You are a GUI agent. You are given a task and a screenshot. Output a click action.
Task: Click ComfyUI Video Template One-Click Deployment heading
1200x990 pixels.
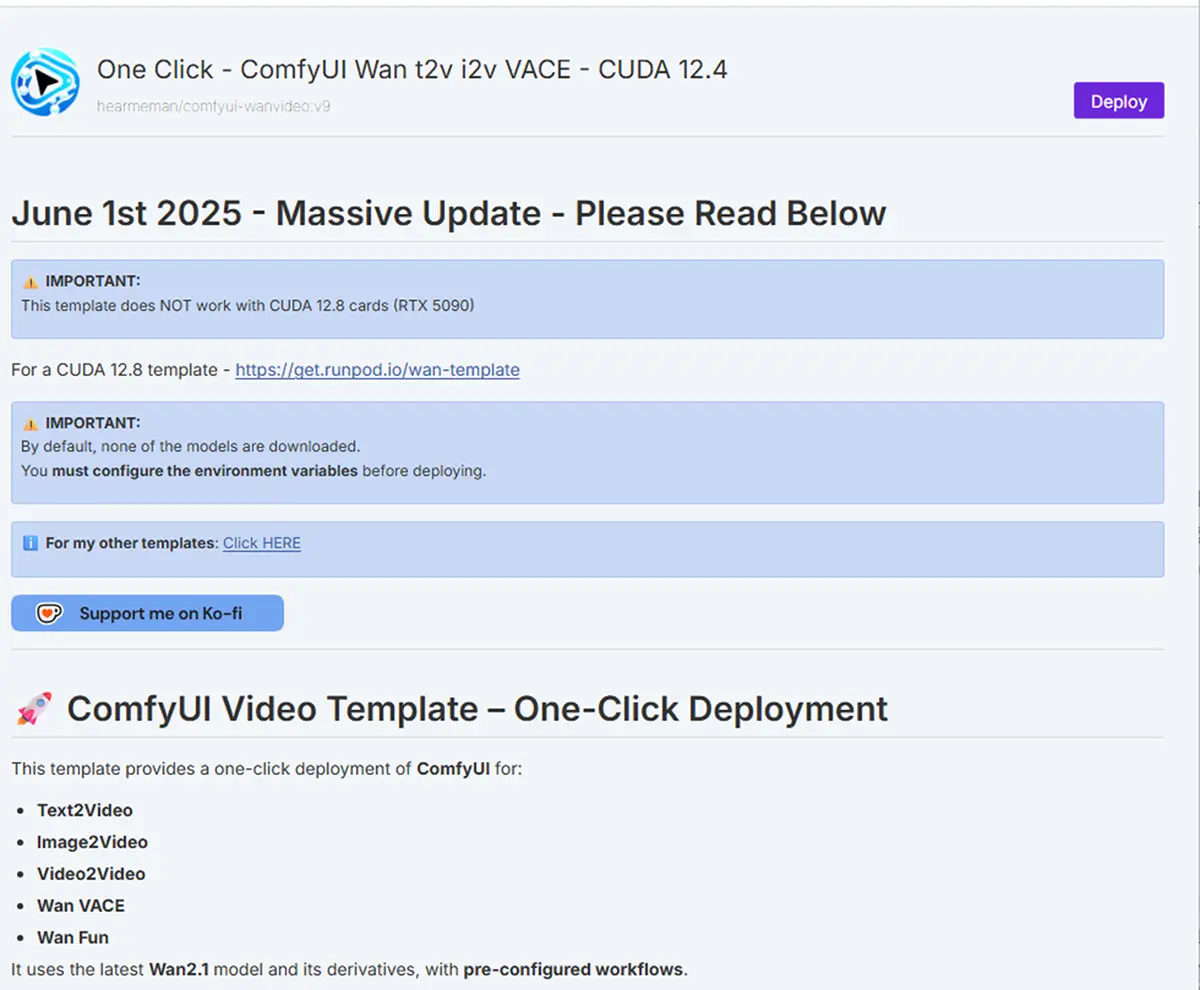[477, 709]
